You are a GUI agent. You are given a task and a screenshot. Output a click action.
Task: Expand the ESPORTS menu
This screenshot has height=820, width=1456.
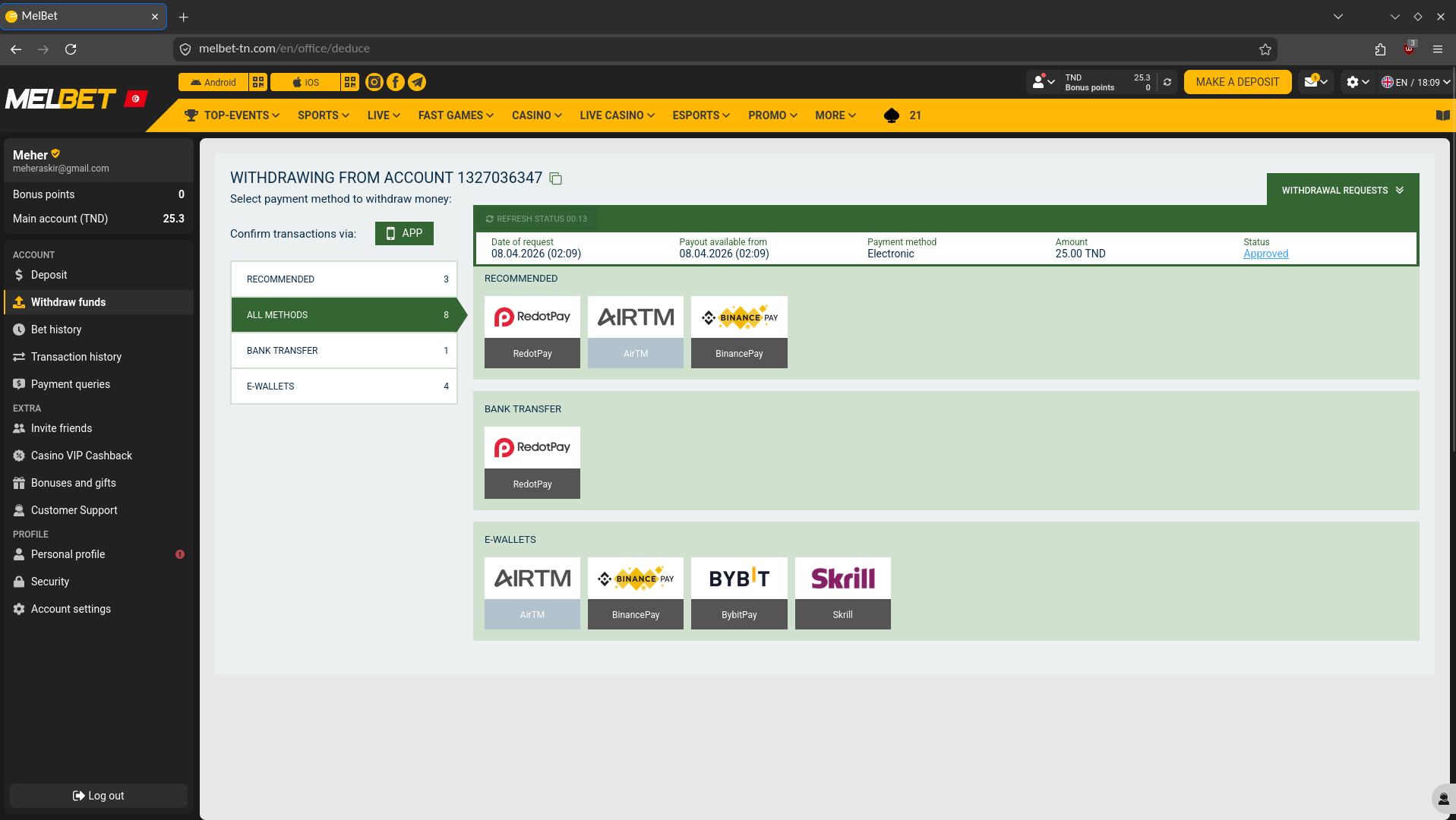tap(701, 115)
